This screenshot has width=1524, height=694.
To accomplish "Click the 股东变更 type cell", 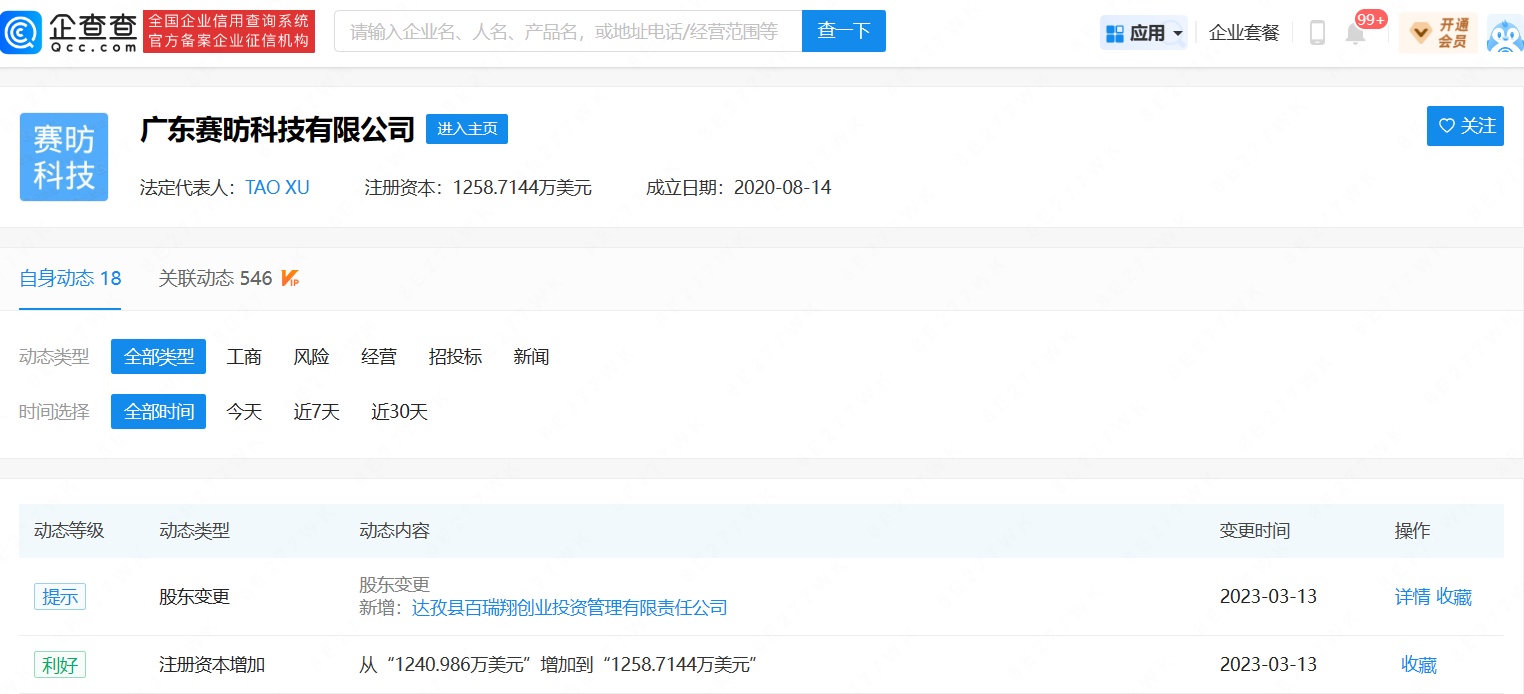I will pos(195,597).
